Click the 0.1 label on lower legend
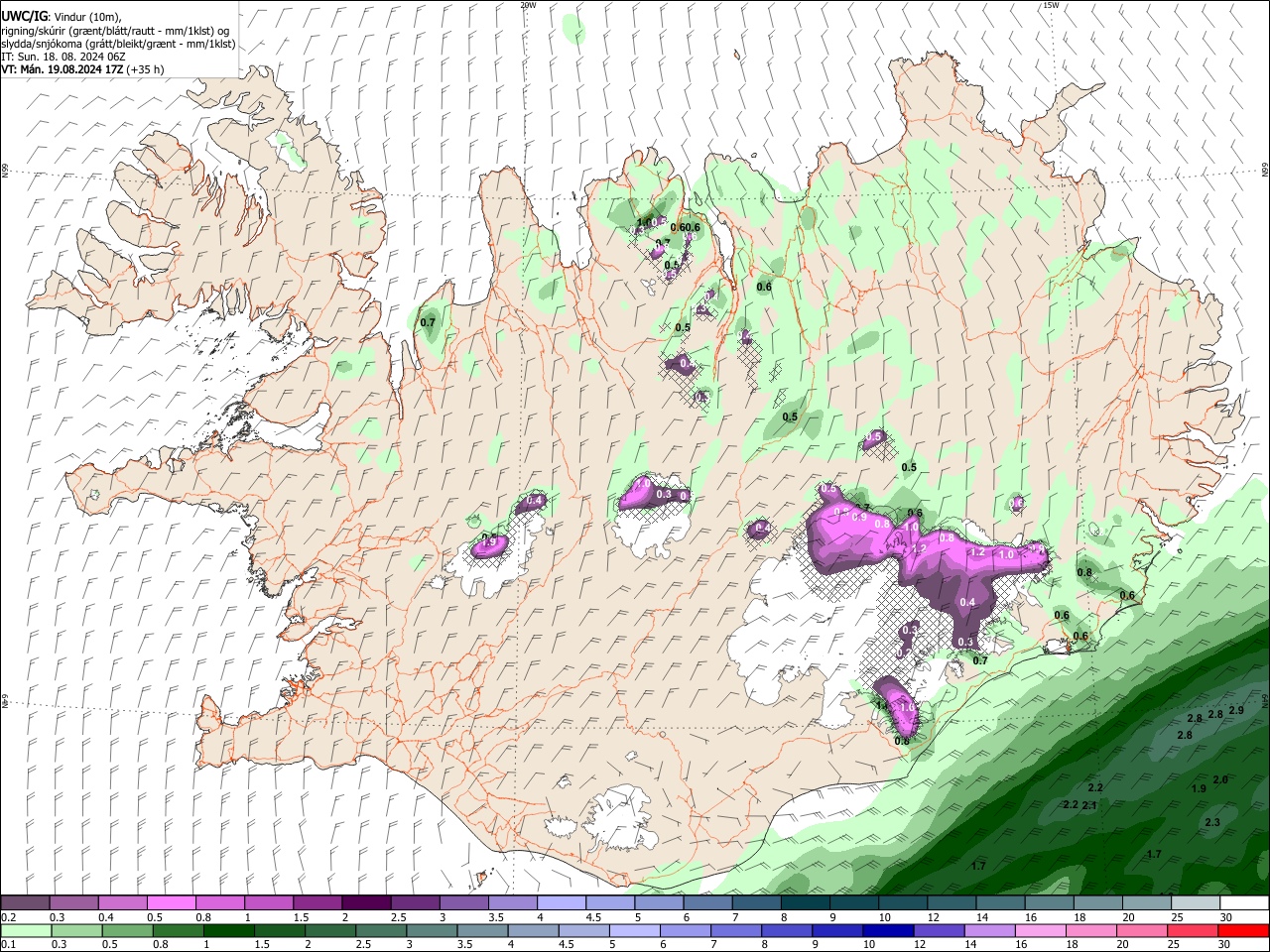1270x952 pixels. 9,945
